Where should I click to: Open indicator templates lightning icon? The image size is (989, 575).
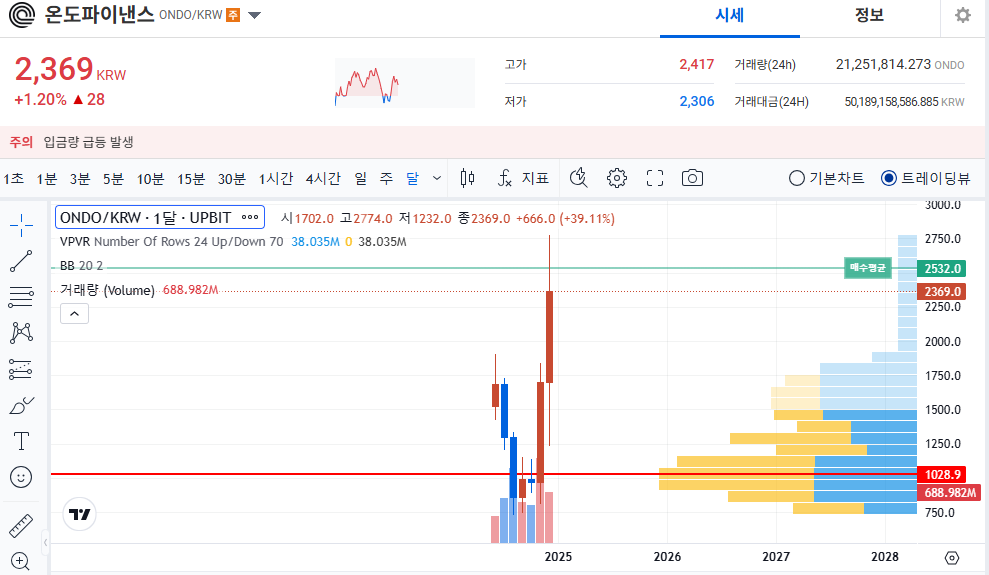578,178
